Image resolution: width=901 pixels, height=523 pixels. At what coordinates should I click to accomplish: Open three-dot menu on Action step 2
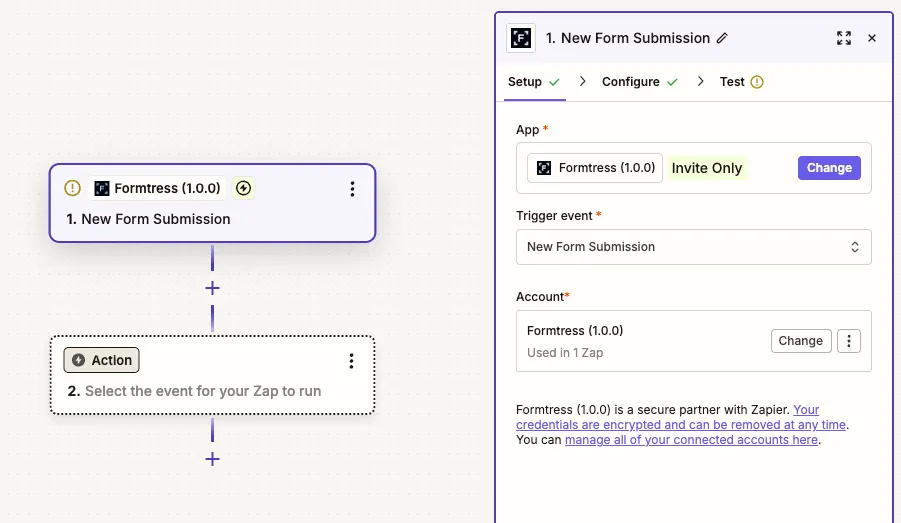click(x=351, y=361)
